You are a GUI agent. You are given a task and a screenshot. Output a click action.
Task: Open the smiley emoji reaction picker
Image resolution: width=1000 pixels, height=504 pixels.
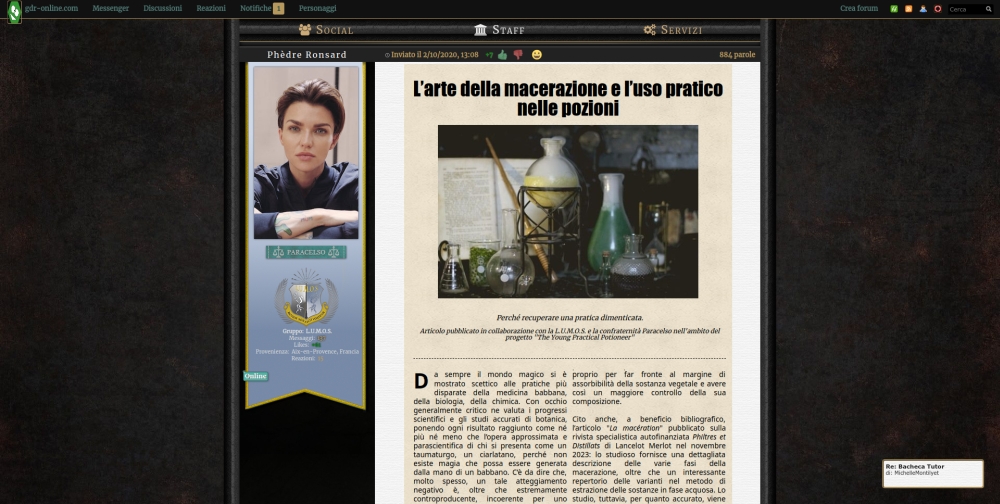tap(537, 55)
